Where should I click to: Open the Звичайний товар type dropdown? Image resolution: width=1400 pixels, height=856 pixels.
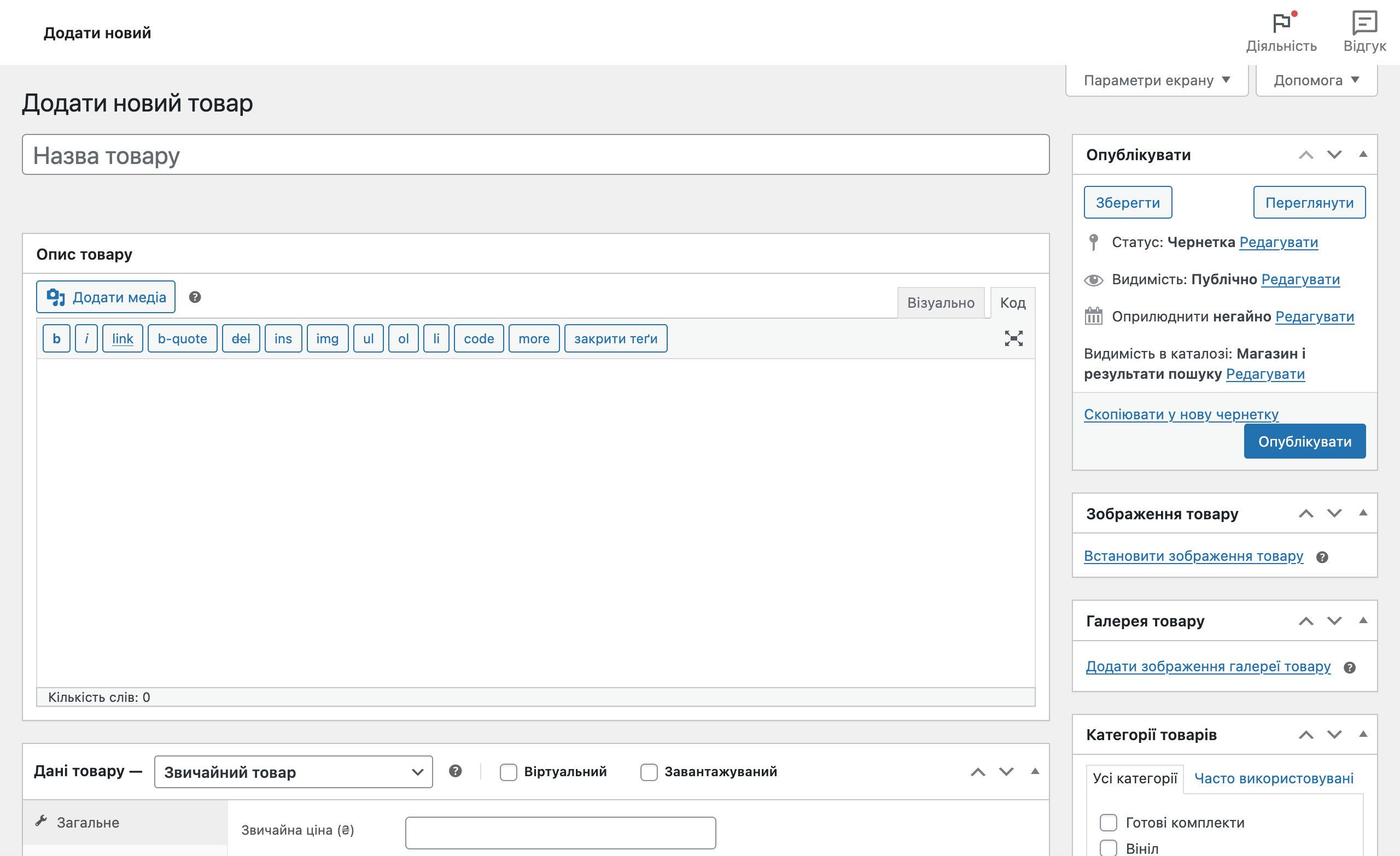click(293, 772)
